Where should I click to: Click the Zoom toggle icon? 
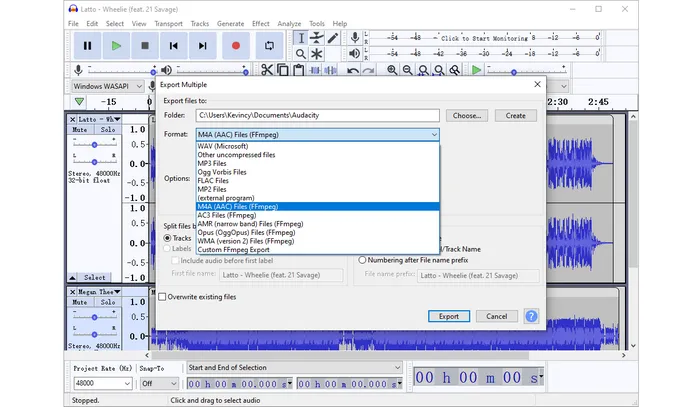pos(454,70)
